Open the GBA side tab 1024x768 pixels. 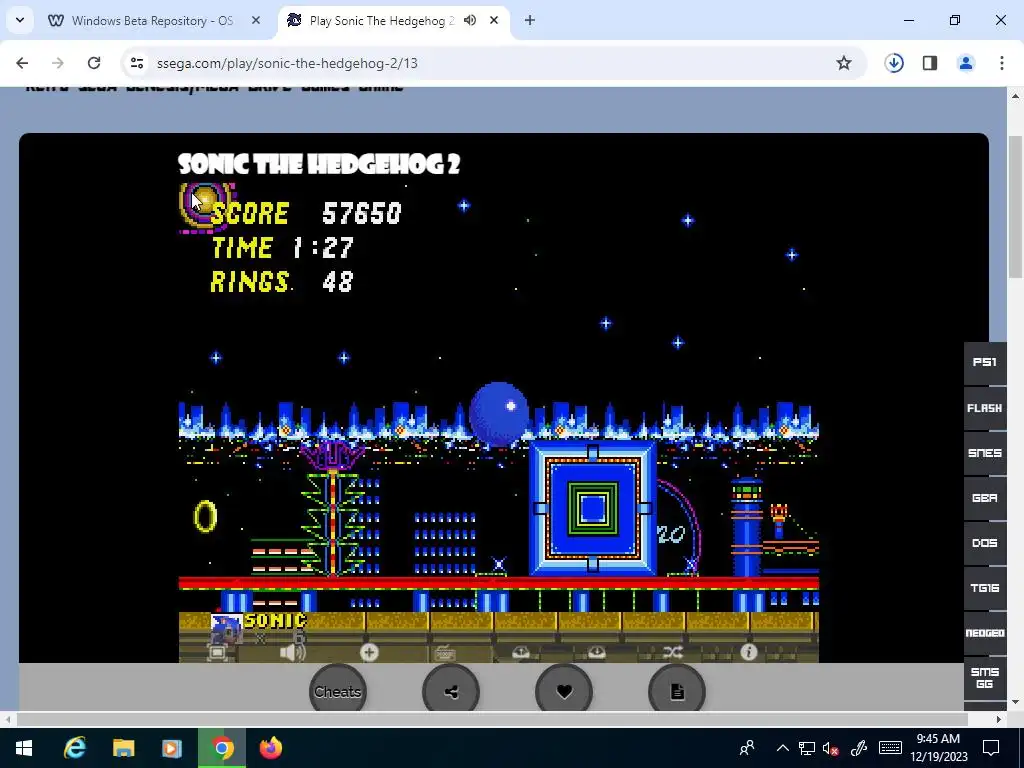pos(985,498)
